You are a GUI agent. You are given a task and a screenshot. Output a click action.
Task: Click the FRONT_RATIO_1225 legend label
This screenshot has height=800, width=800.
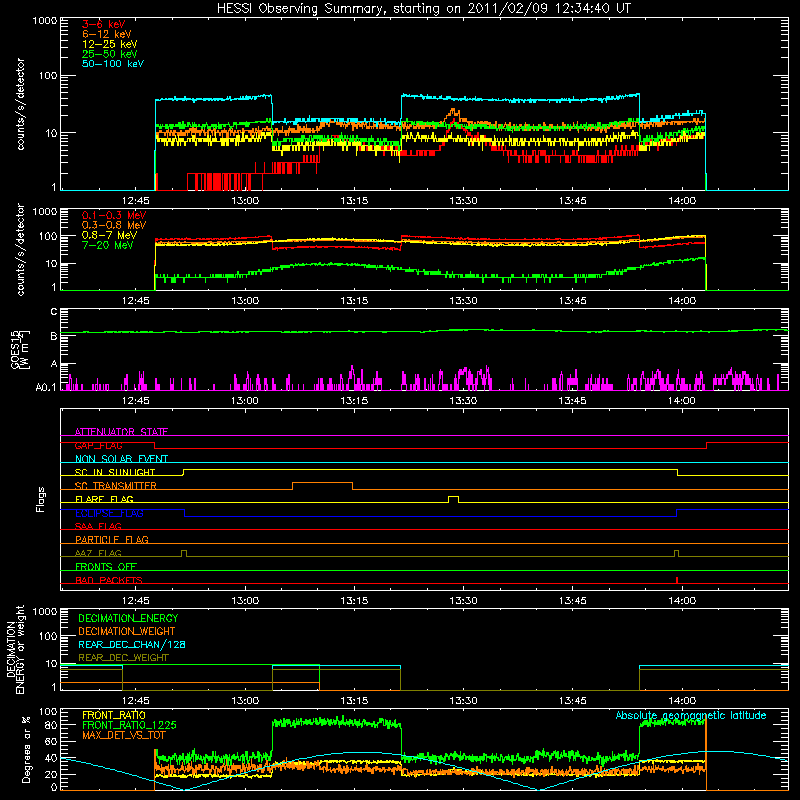(x=129, y=725)
